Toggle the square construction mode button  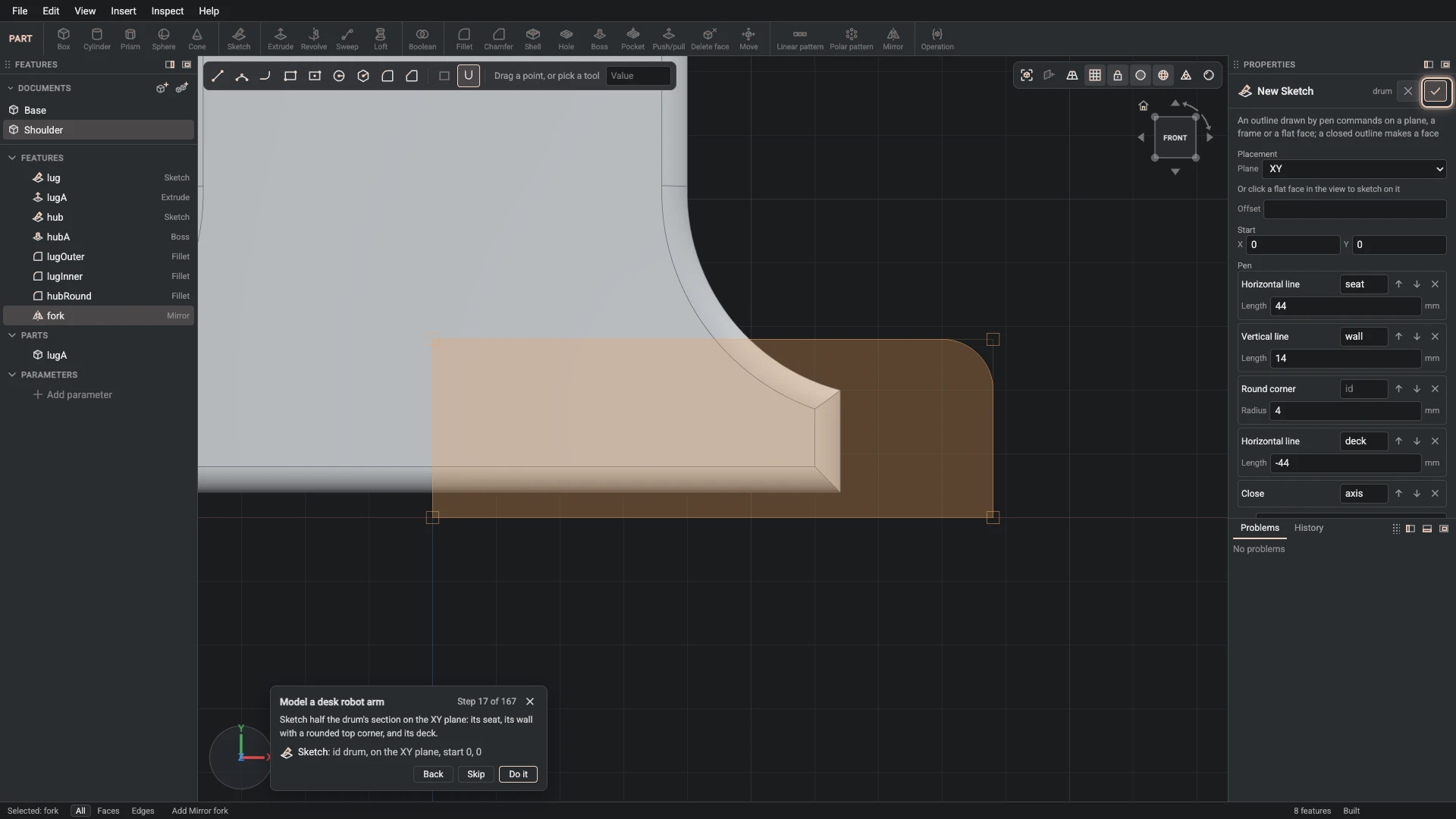point(444,75)
